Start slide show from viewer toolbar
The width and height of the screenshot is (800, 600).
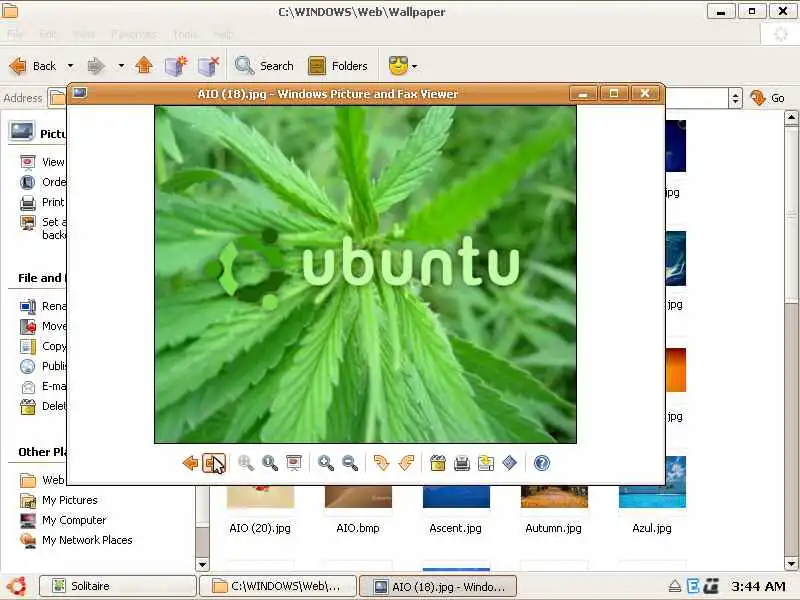294,463
